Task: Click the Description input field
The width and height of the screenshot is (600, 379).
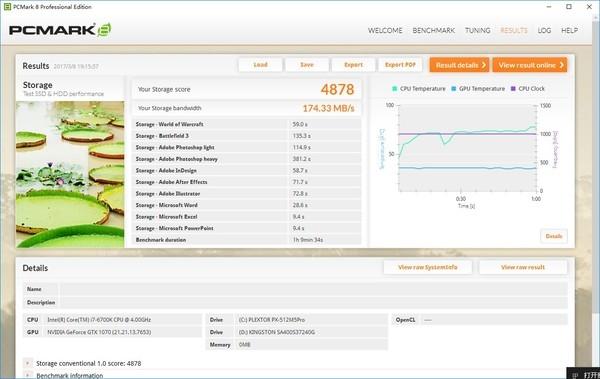Action: click(x=314, y=302)
